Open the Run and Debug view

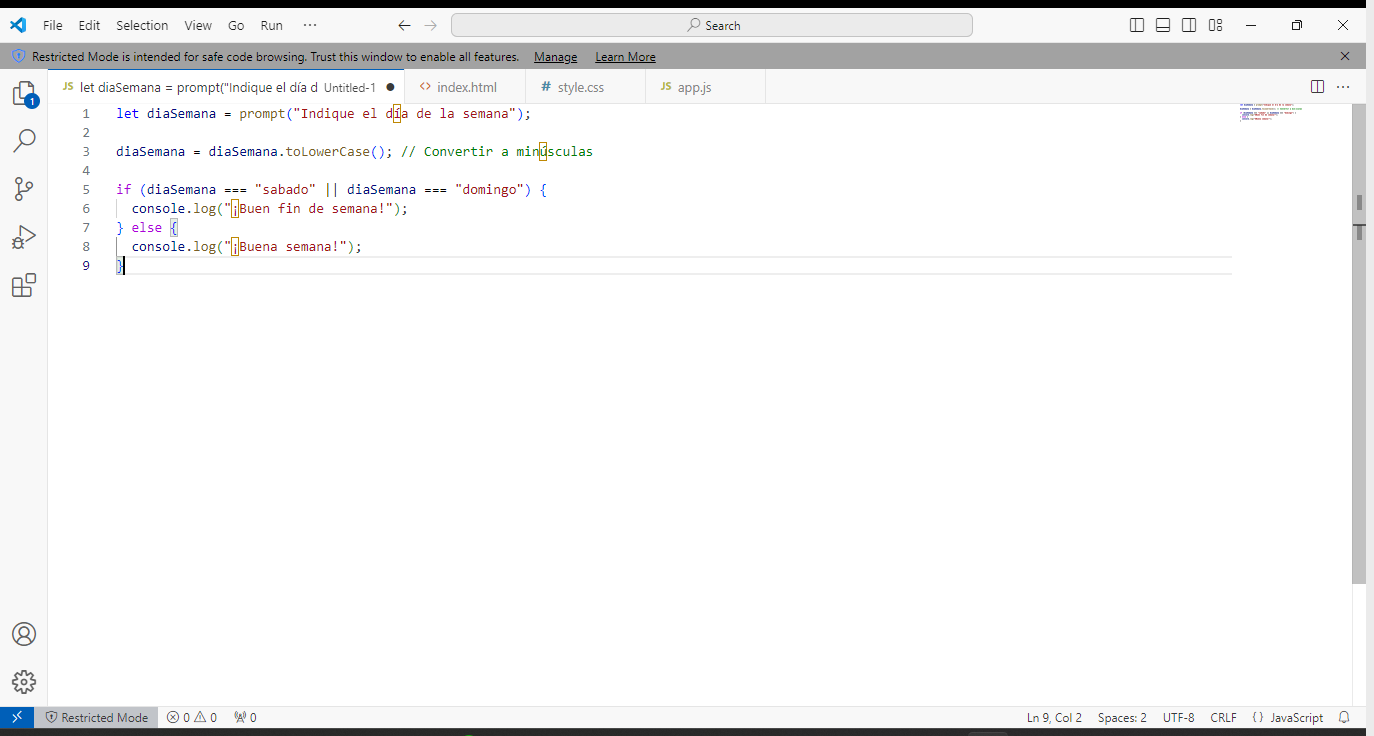click(x=24, y=237)
